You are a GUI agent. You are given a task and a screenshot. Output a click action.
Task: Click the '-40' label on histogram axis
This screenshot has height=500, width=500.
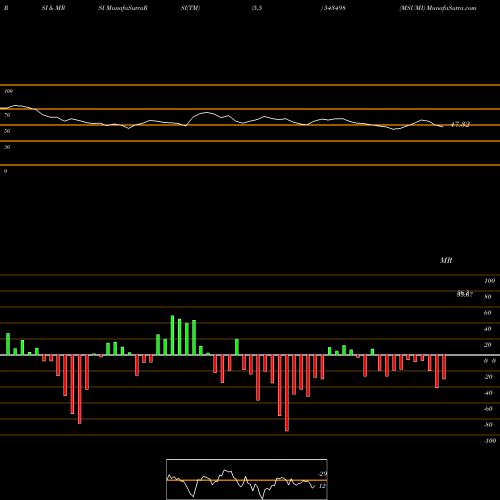click(x=488, y=393)
